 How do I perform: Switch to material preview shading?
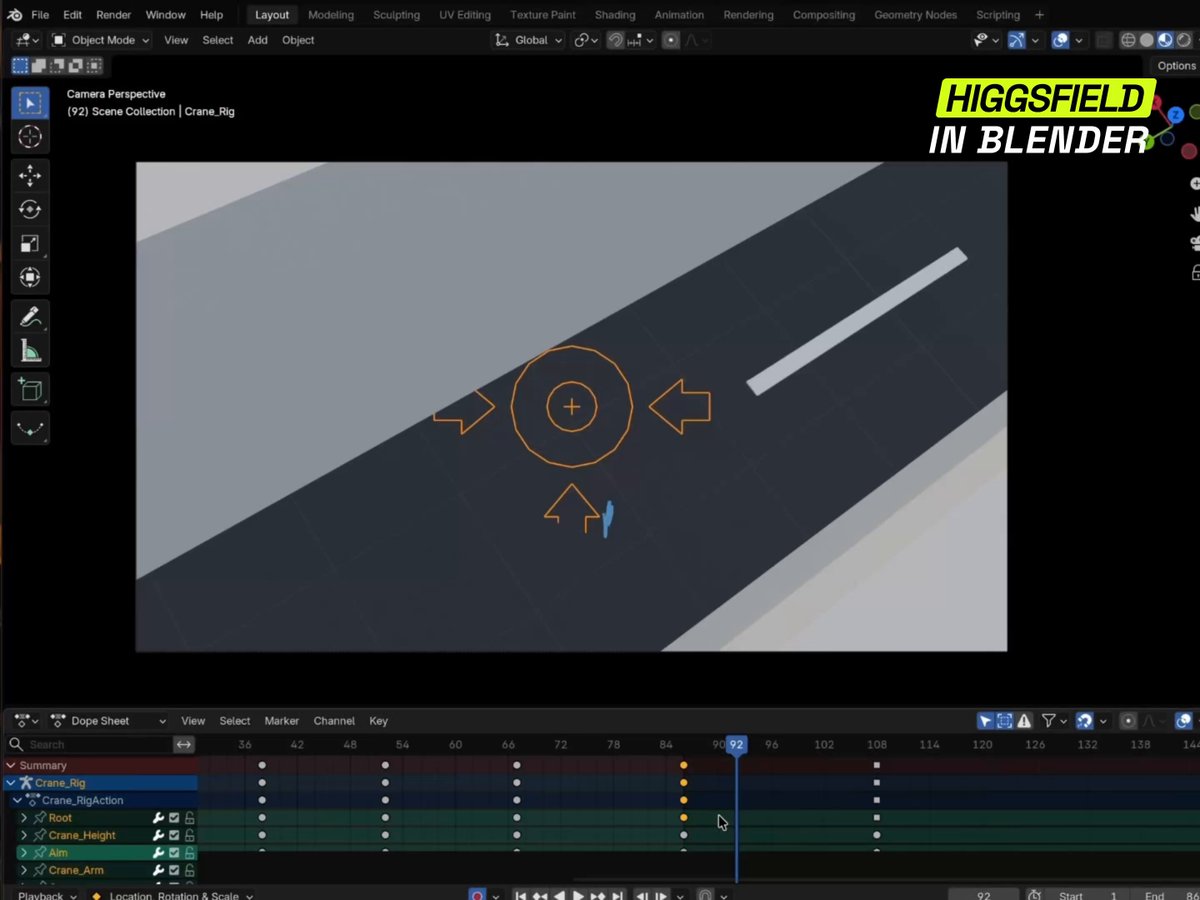click(1165, 40)
